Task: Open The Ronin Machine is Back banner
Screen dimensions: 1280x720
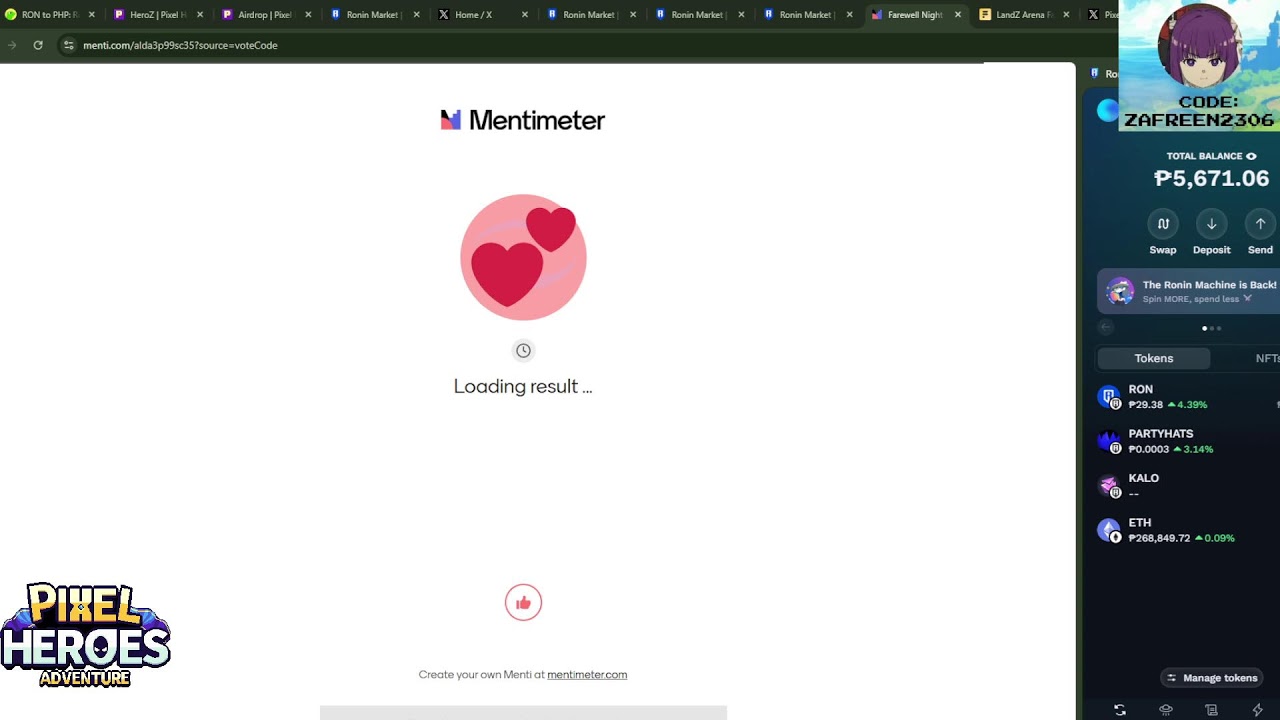Action: pos(1189,291)
